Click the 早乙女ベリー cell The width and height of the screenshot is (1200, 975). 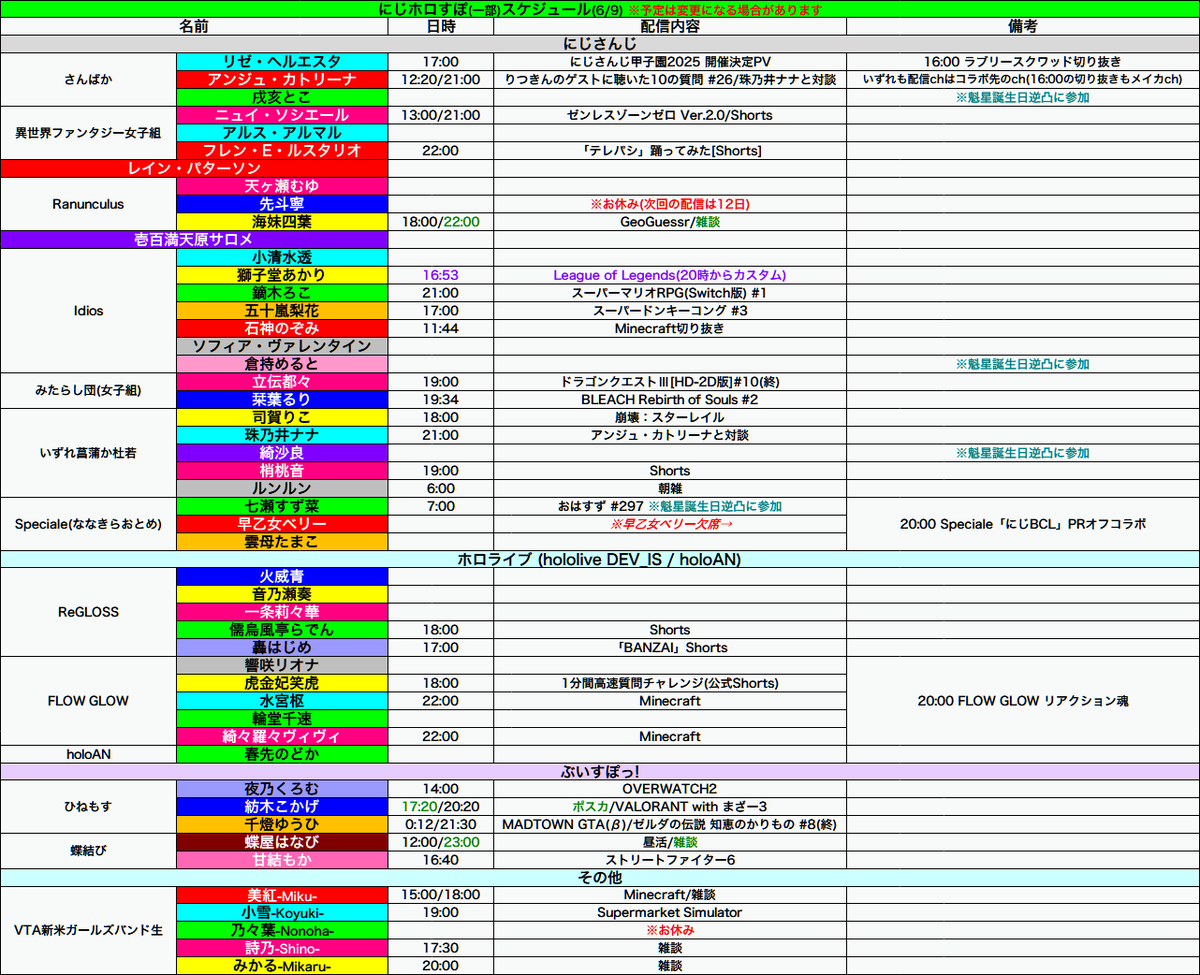pos(282,524)
